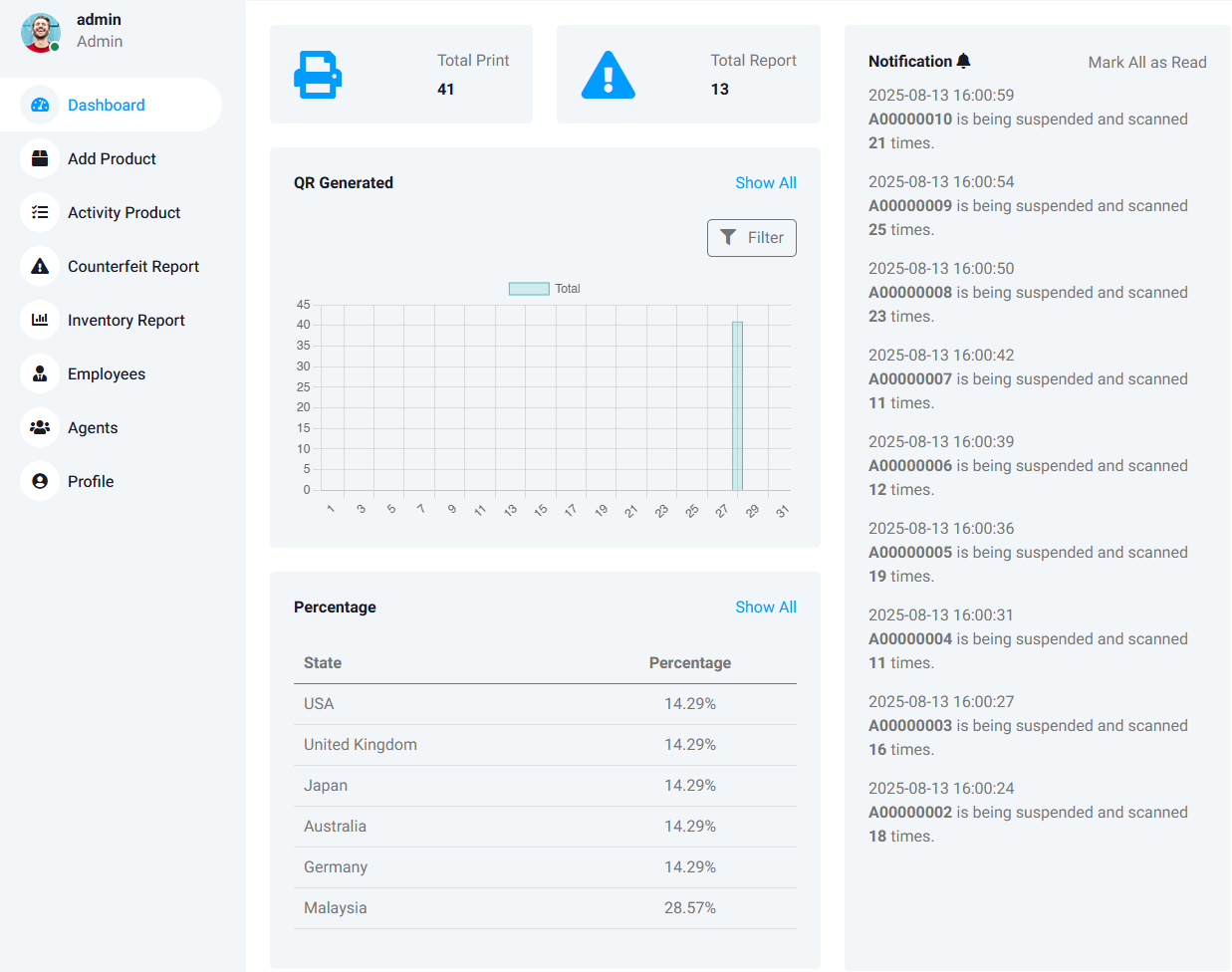Open the Filter button in QR Generated
This screenshot has width=1232, height=972.
752,238
